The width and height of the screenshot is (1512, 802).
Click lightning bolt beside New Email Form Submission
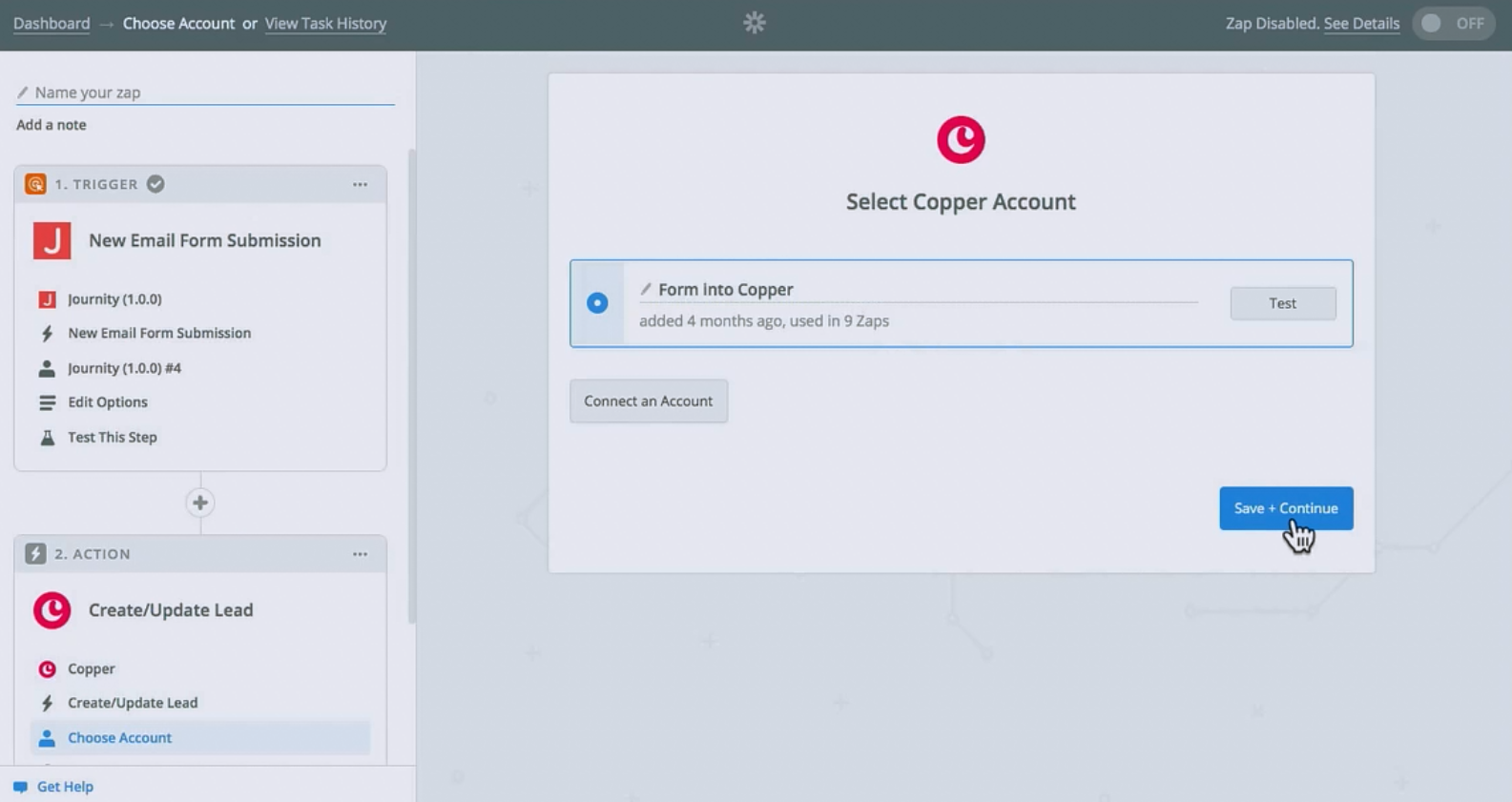[47, 334]
